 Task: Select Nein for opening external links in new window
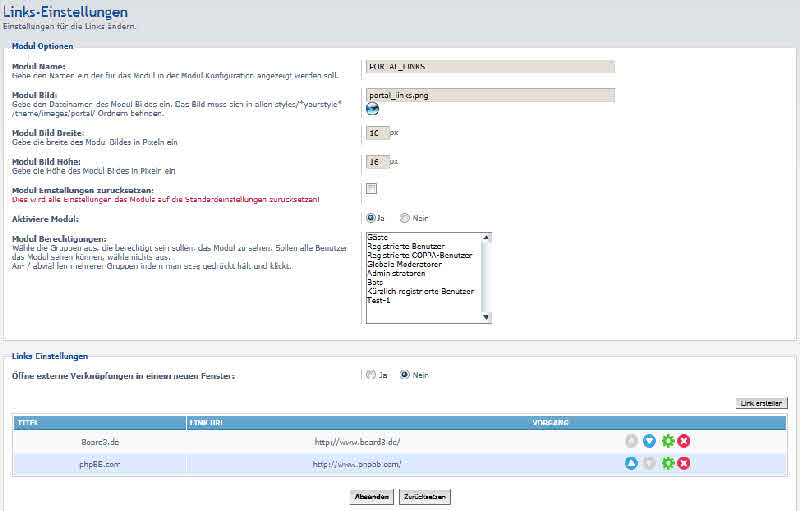404,375
